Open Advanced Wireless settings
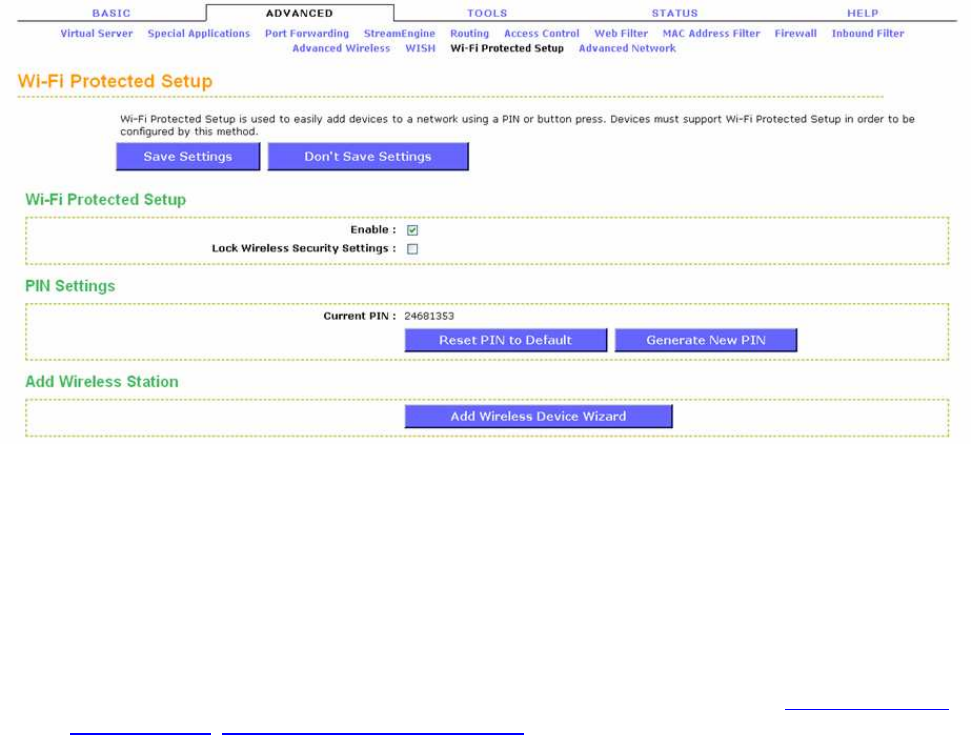This screenshot has width=971, height=735. point(341,48)
